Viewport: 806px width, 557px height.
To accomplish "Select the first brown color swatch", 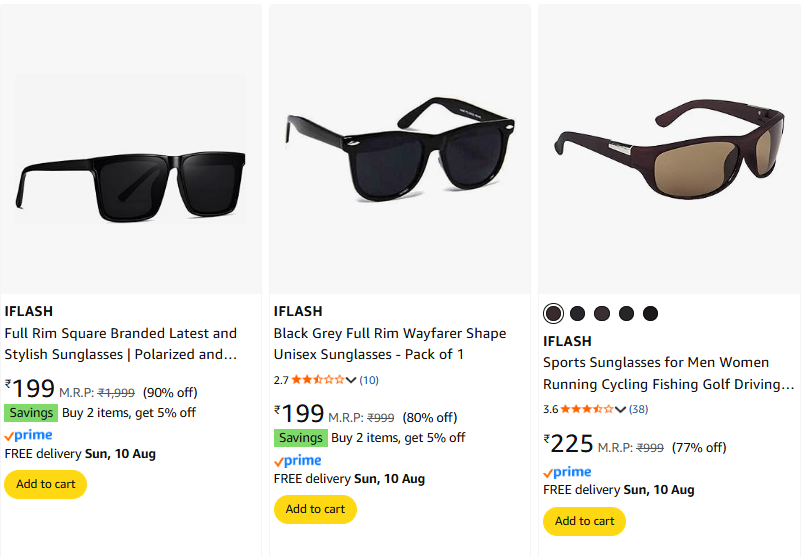I will coord(553,314).
